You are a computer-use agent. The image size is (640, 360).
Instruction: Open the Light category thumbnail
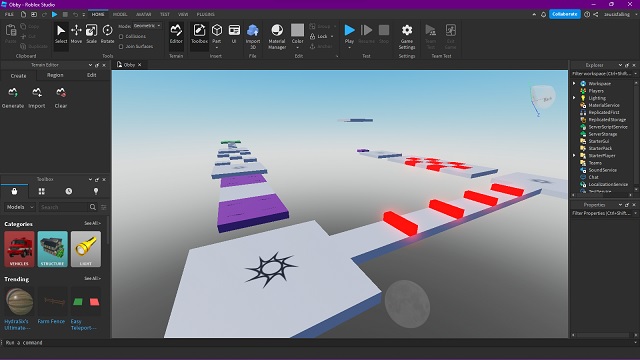[x=86, y=249]
